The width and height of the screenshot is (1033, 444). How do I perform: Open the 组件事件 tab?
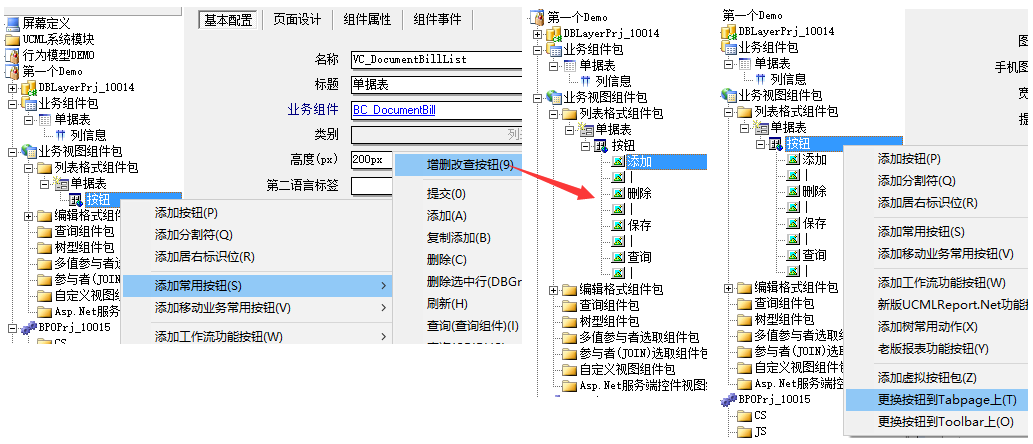(x=437, y=20)
